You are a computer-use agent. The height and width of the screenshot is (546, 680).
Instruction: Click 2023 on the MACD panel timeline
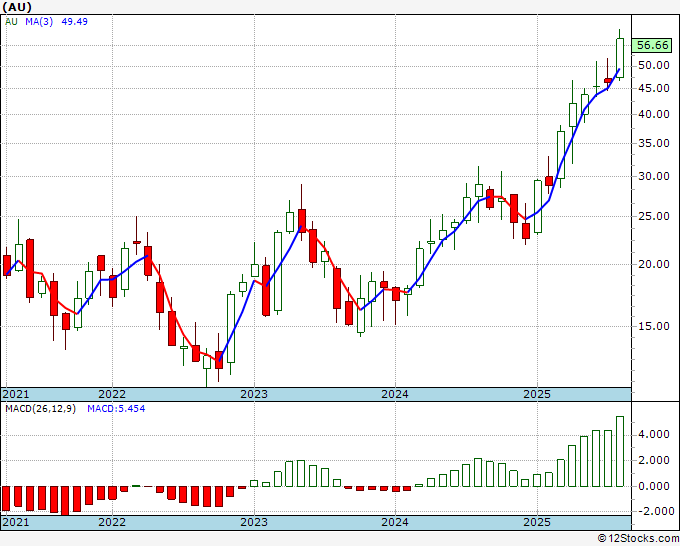(254, 522)
